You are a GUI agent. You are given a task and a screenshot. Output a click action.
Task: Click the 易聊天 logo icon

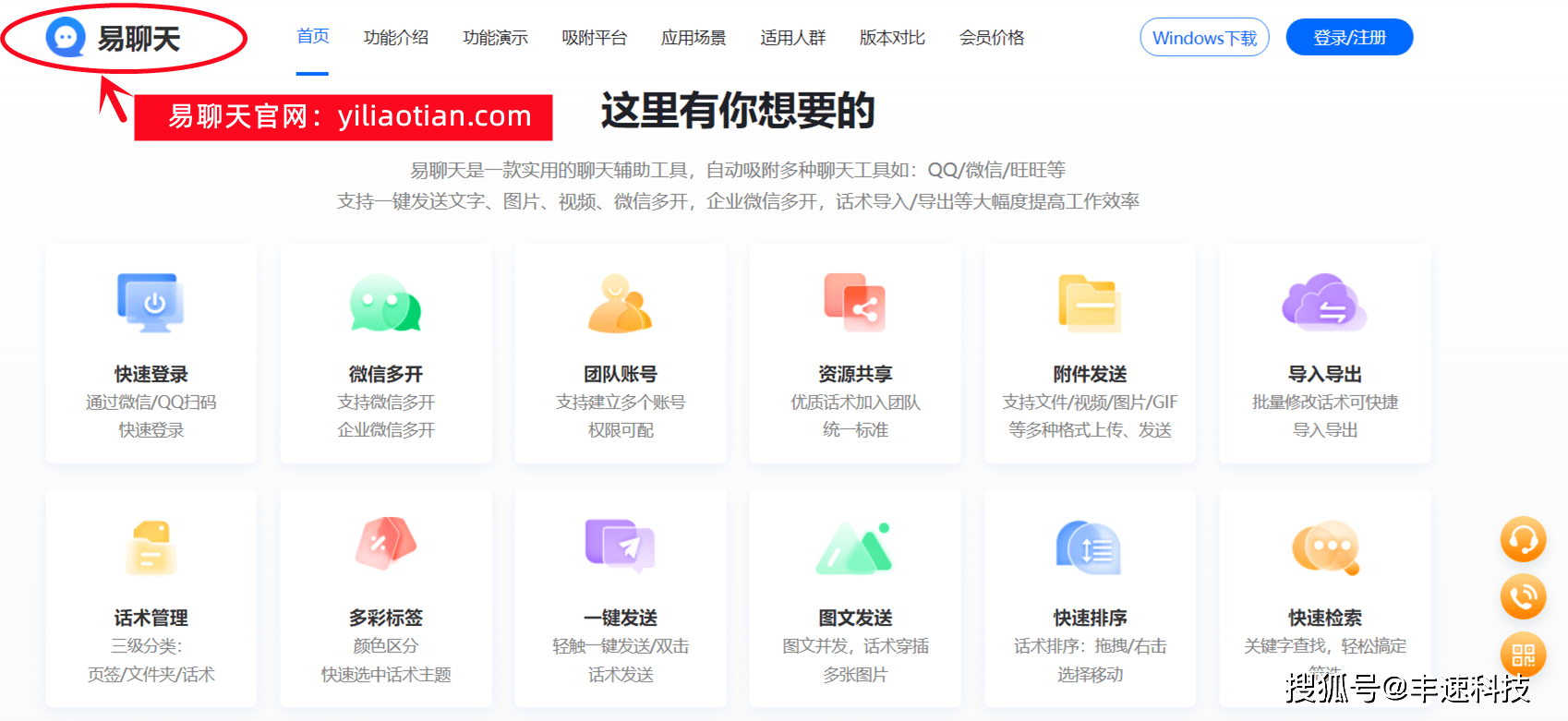pos(66,38)
